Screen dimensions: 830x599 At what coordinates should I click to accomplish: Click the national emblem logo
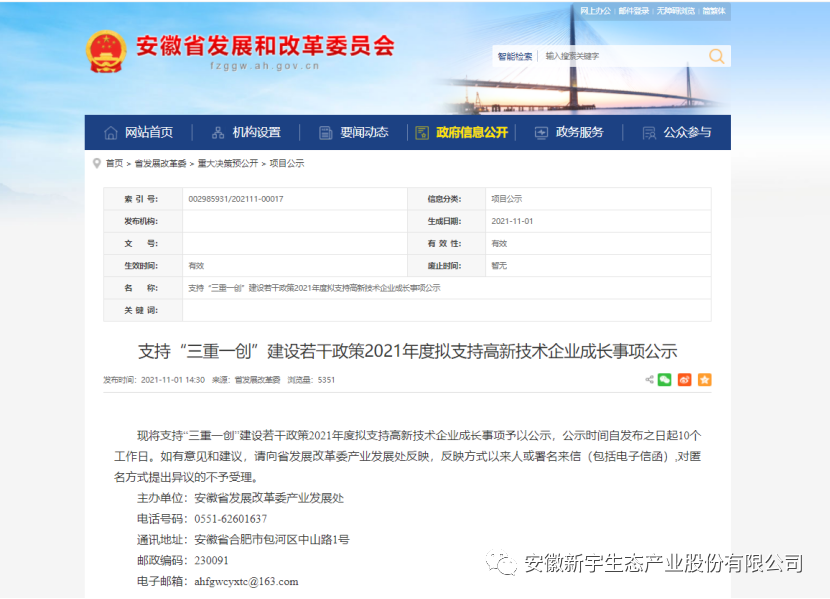pos(106,51)
